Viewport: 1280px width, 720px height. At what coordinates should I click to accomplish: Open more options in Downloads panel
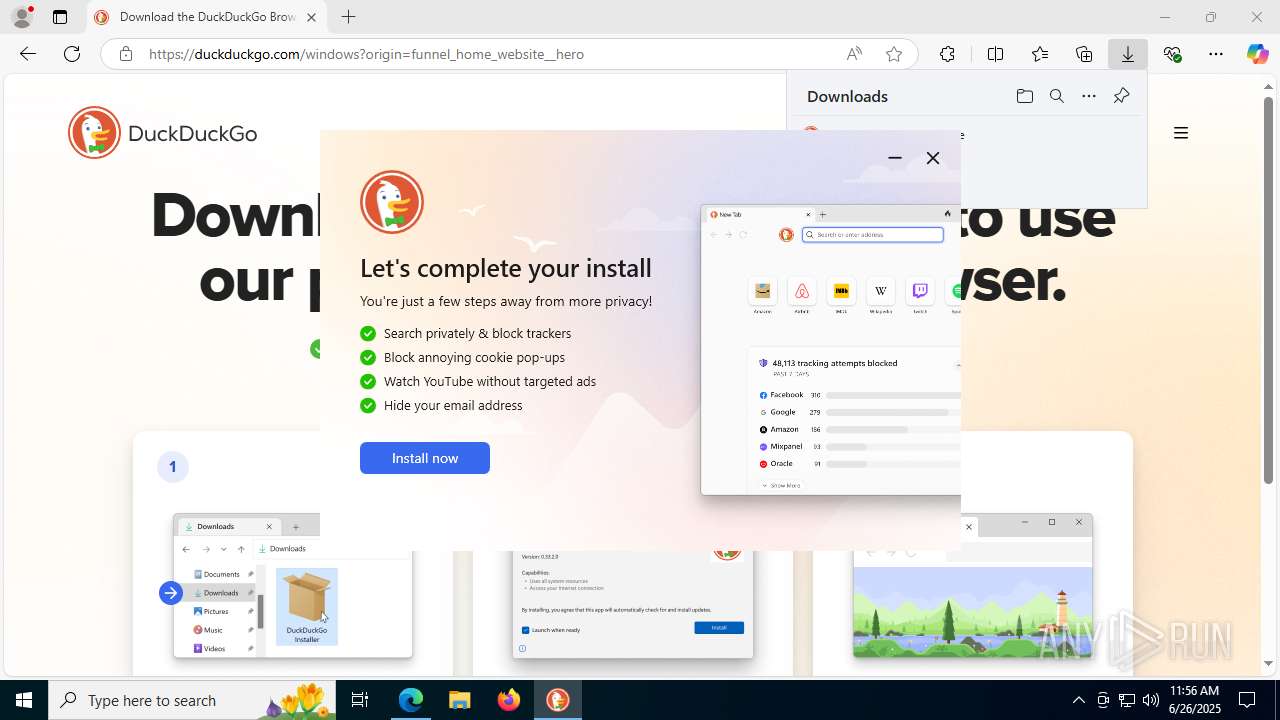1089,96
